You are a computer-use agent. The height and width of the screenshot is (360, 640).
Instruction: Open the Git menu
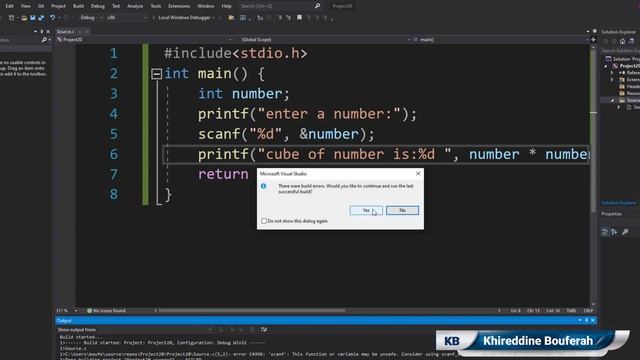pos(41,6)
